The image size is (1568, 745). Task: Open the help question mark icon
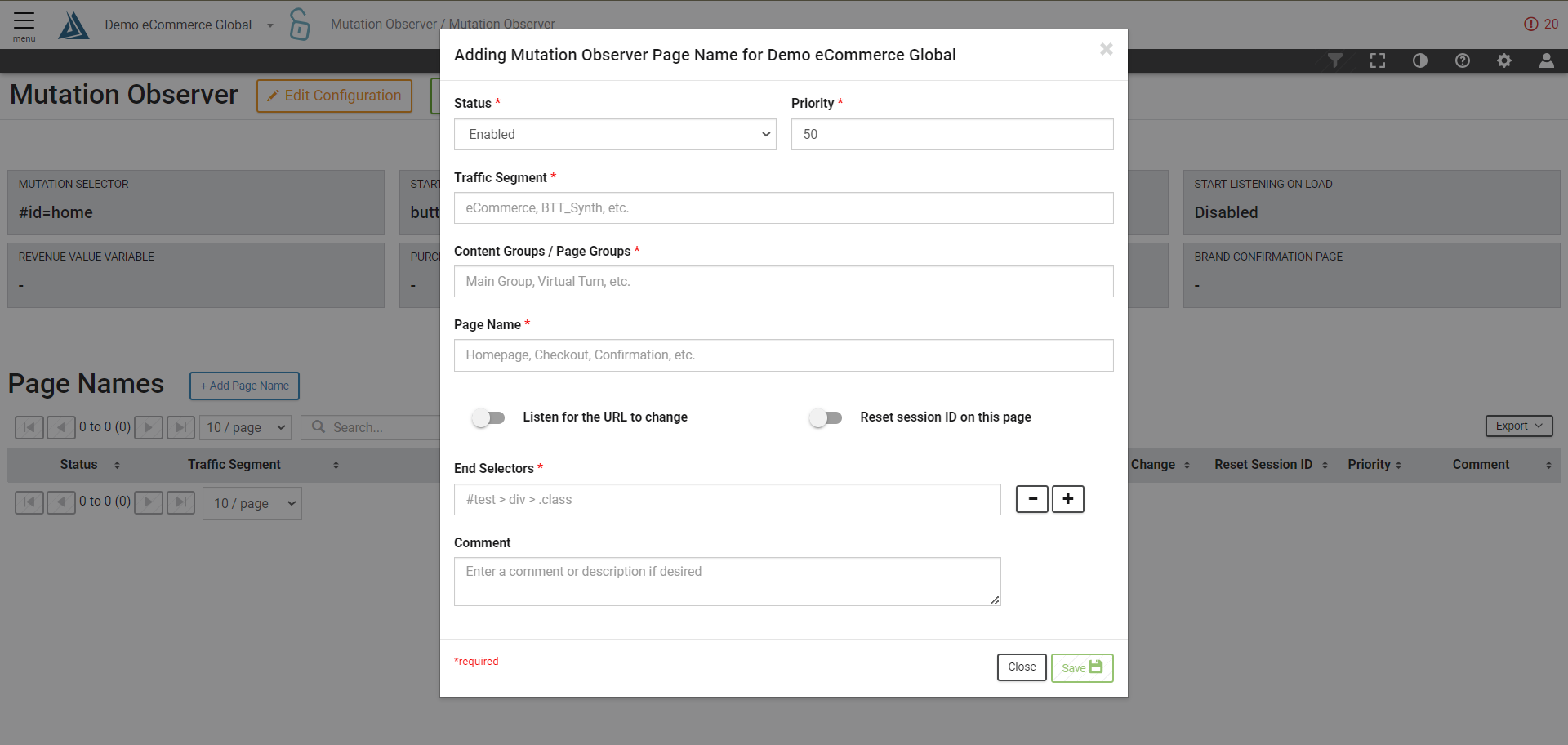click(1462, 60)
